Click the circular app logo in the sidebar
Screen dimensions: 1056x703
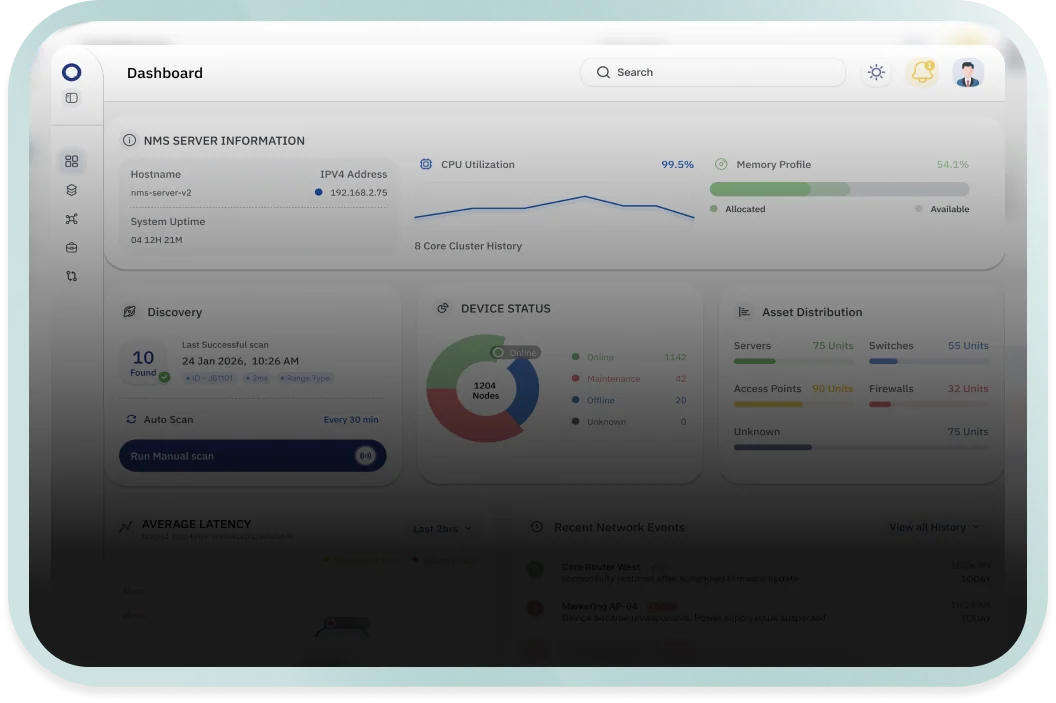click(71, 72)
